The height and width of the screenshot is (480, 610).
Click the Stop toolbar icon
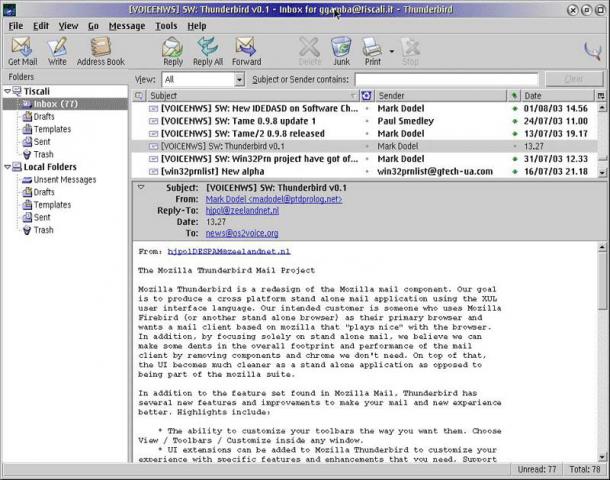[410, 51]
